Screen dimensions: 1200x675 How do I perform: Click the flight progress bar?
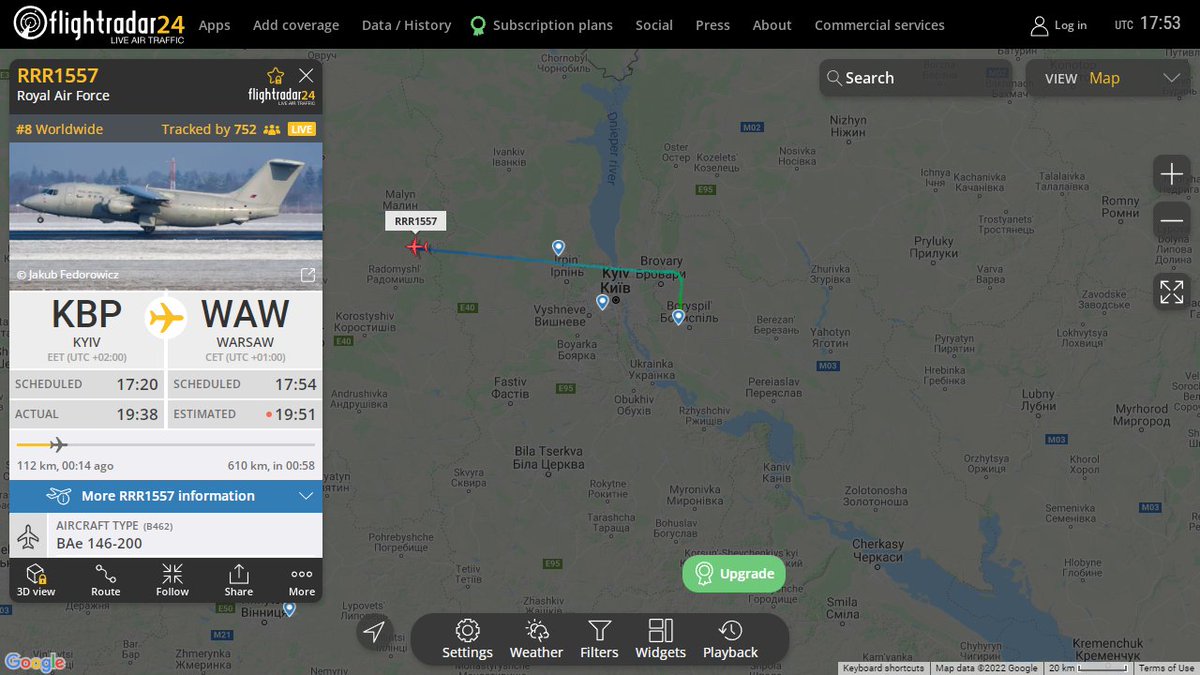point(166,445)
